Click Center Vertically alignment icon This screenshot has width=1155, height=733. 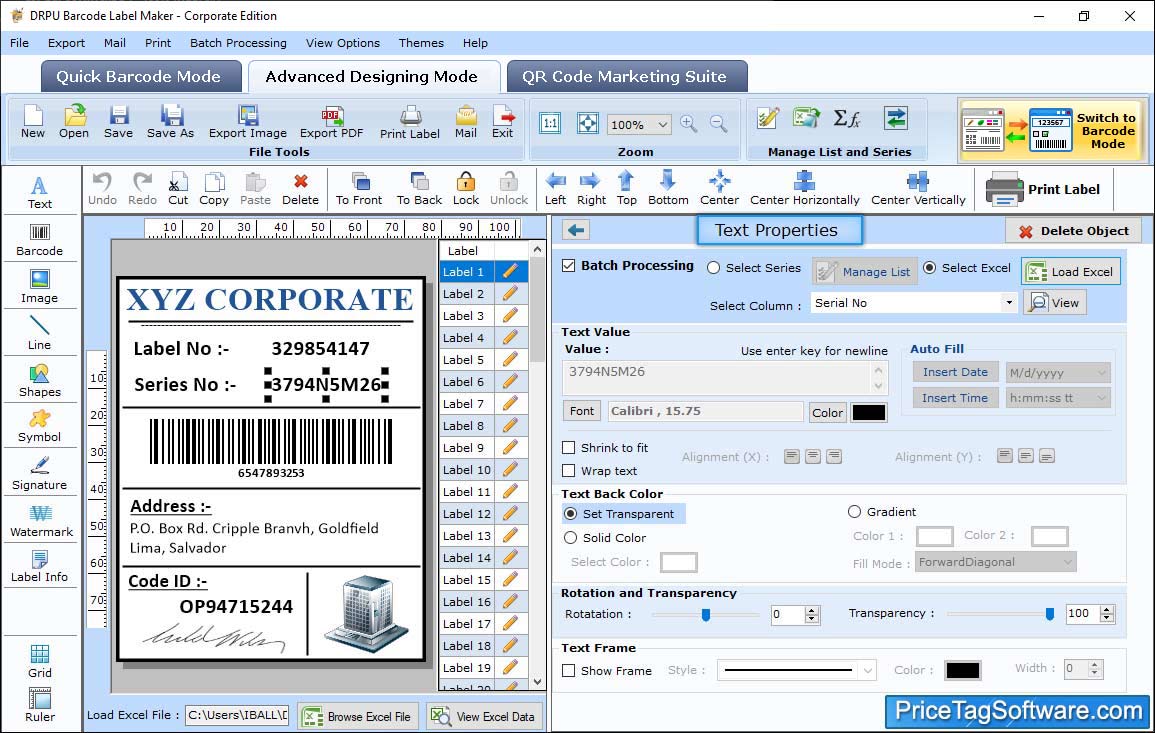918,189
